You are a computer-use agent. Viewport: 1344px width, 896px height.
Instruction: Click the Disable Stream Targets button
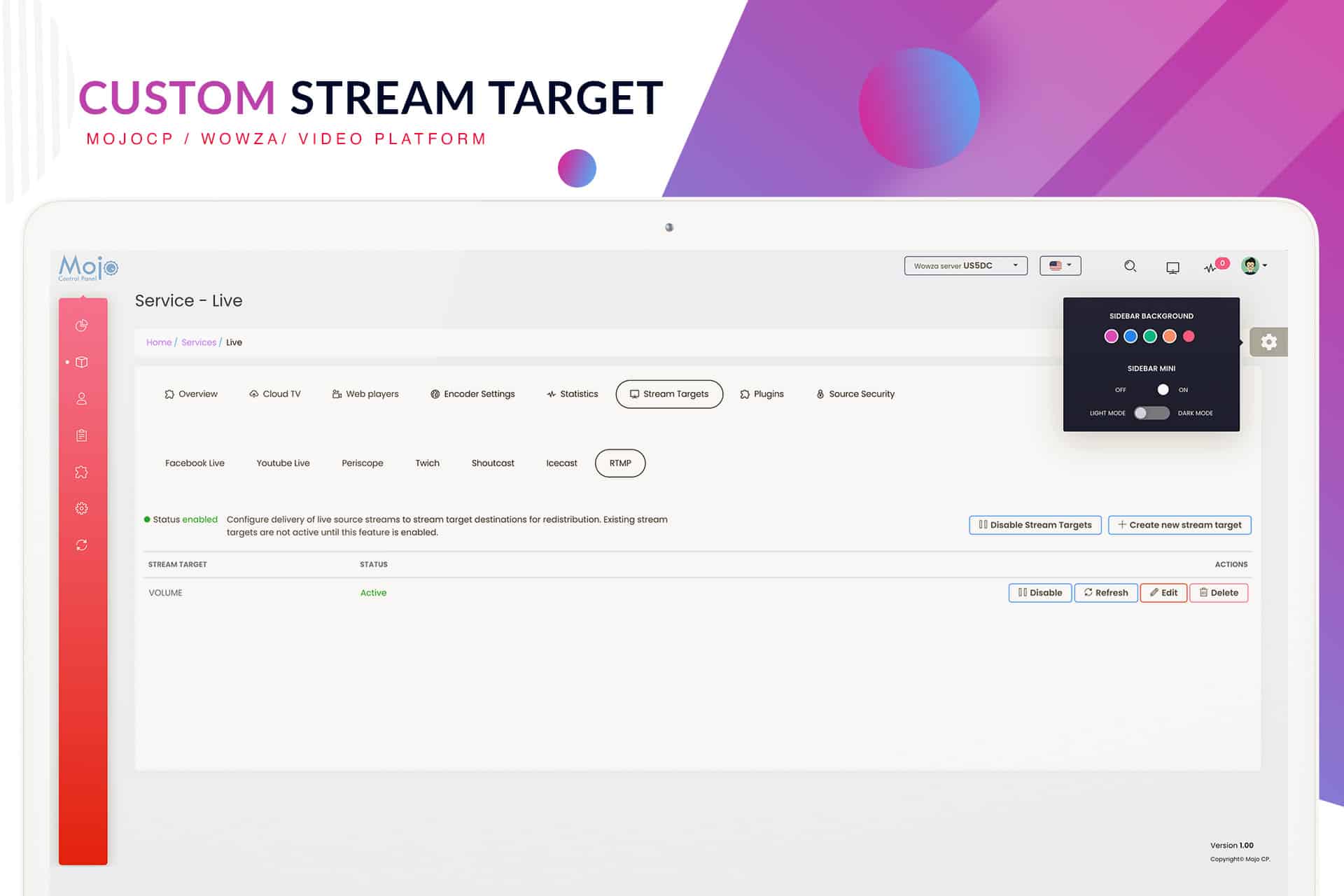point(1035,525)
